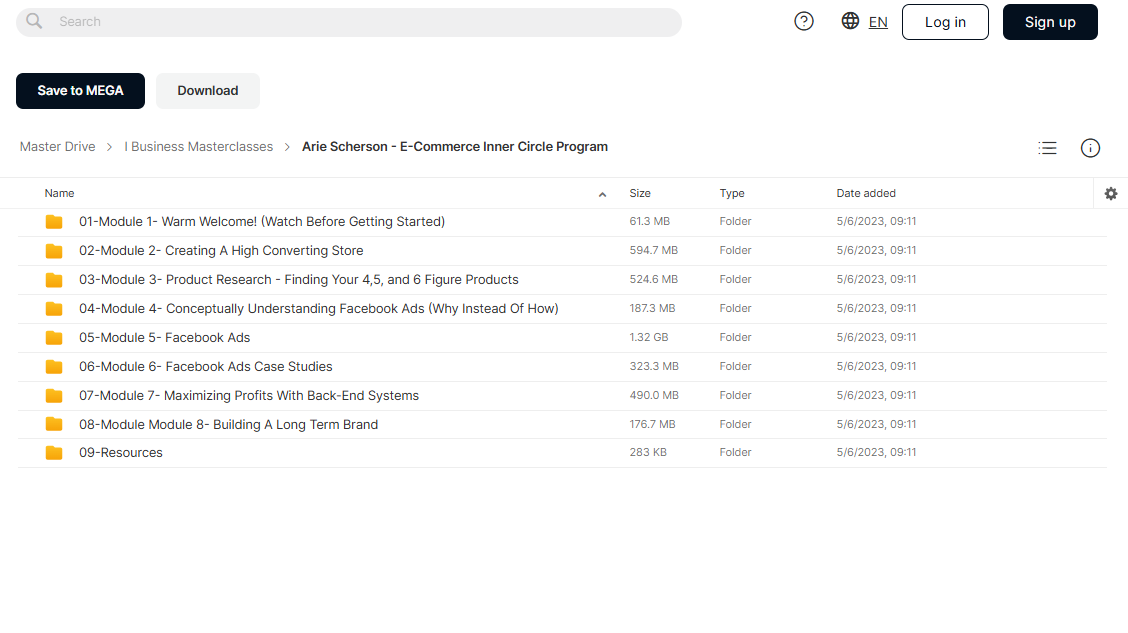Viewport: 1128px width, 633px height.
Task: Click the 283 KB size value
Action: (x=647, y=452)
